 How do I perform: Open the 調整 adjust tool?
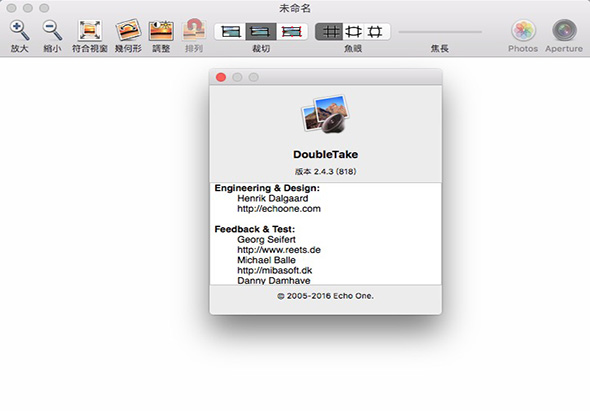(161, 30)
